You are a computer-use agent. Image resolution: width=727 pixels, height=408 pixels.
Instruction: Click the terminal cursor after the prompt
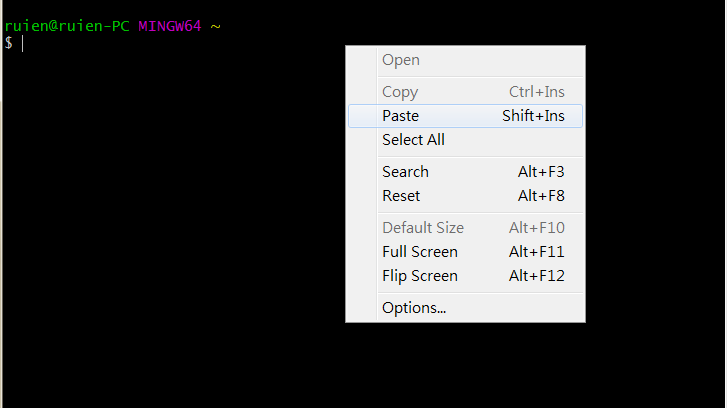[22, 43]
